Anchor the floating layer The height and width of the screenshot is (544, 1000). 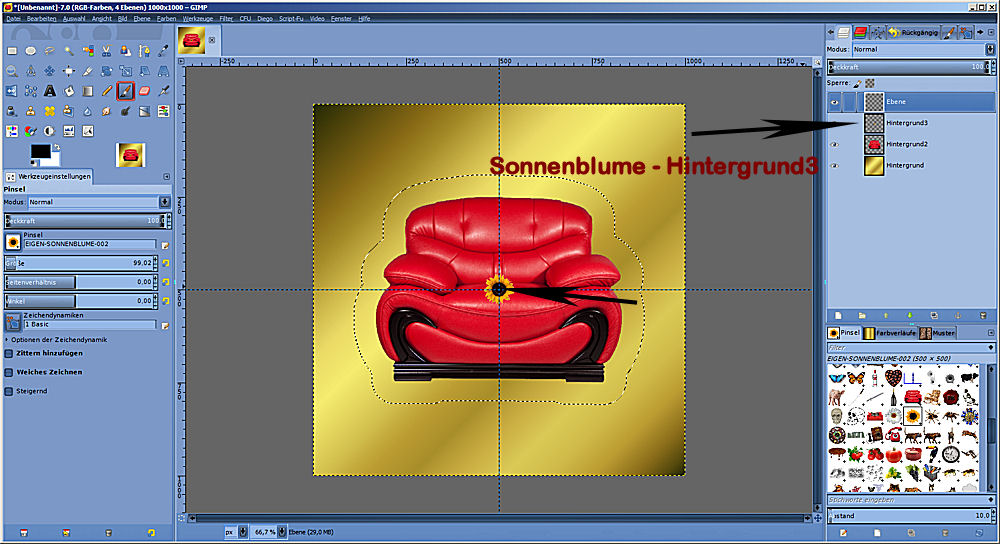pyautogui.click(x=958, y=316)
